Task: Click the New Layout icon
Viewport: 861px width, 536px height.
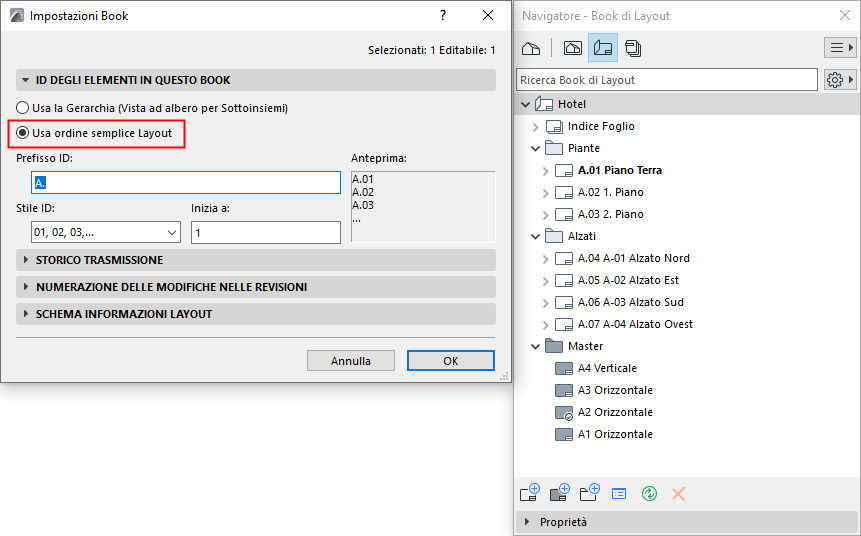Action: pos(530,493)
